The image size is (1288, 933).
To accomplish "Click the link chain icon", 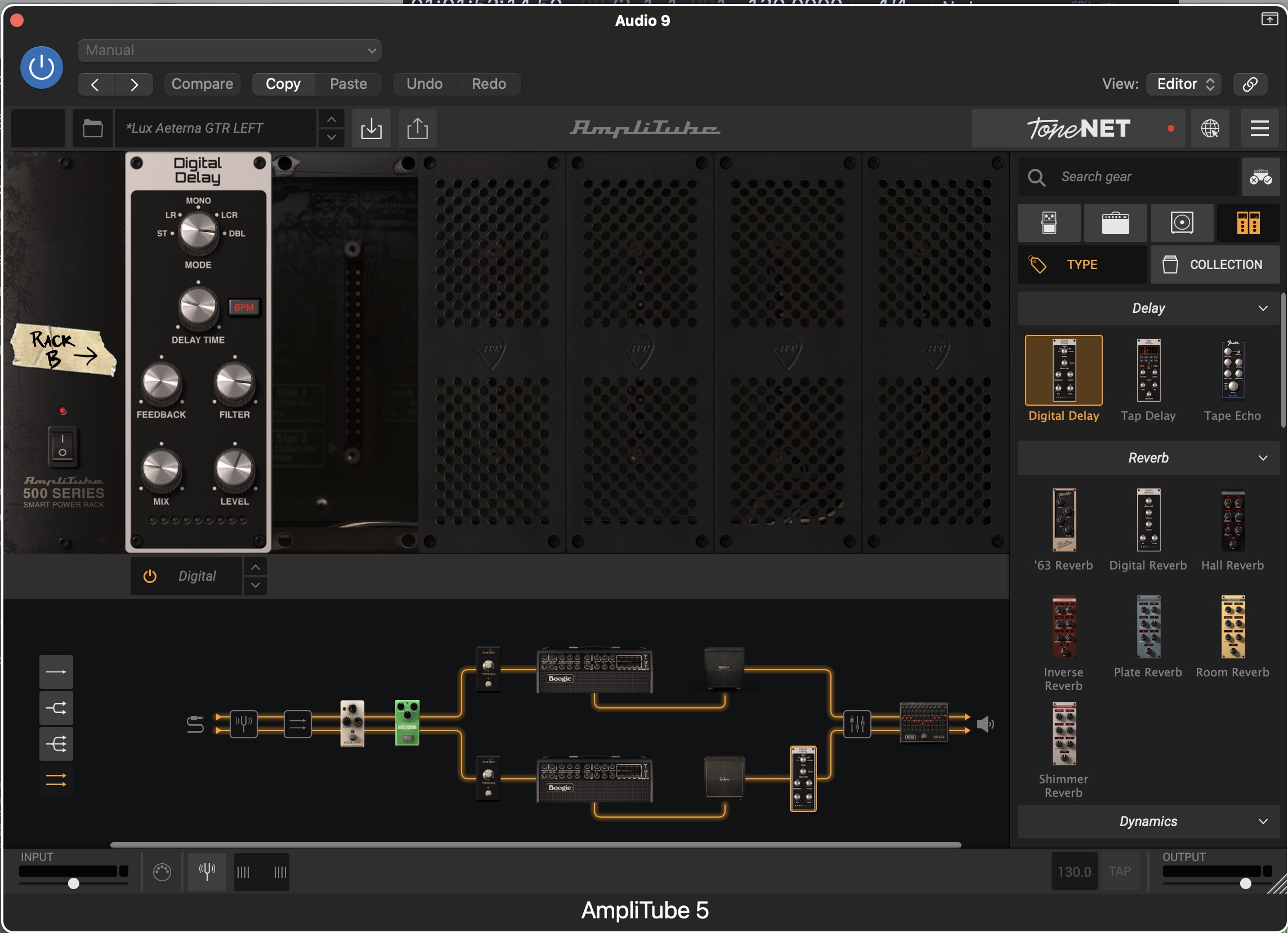I will (x=1250, y=84).
